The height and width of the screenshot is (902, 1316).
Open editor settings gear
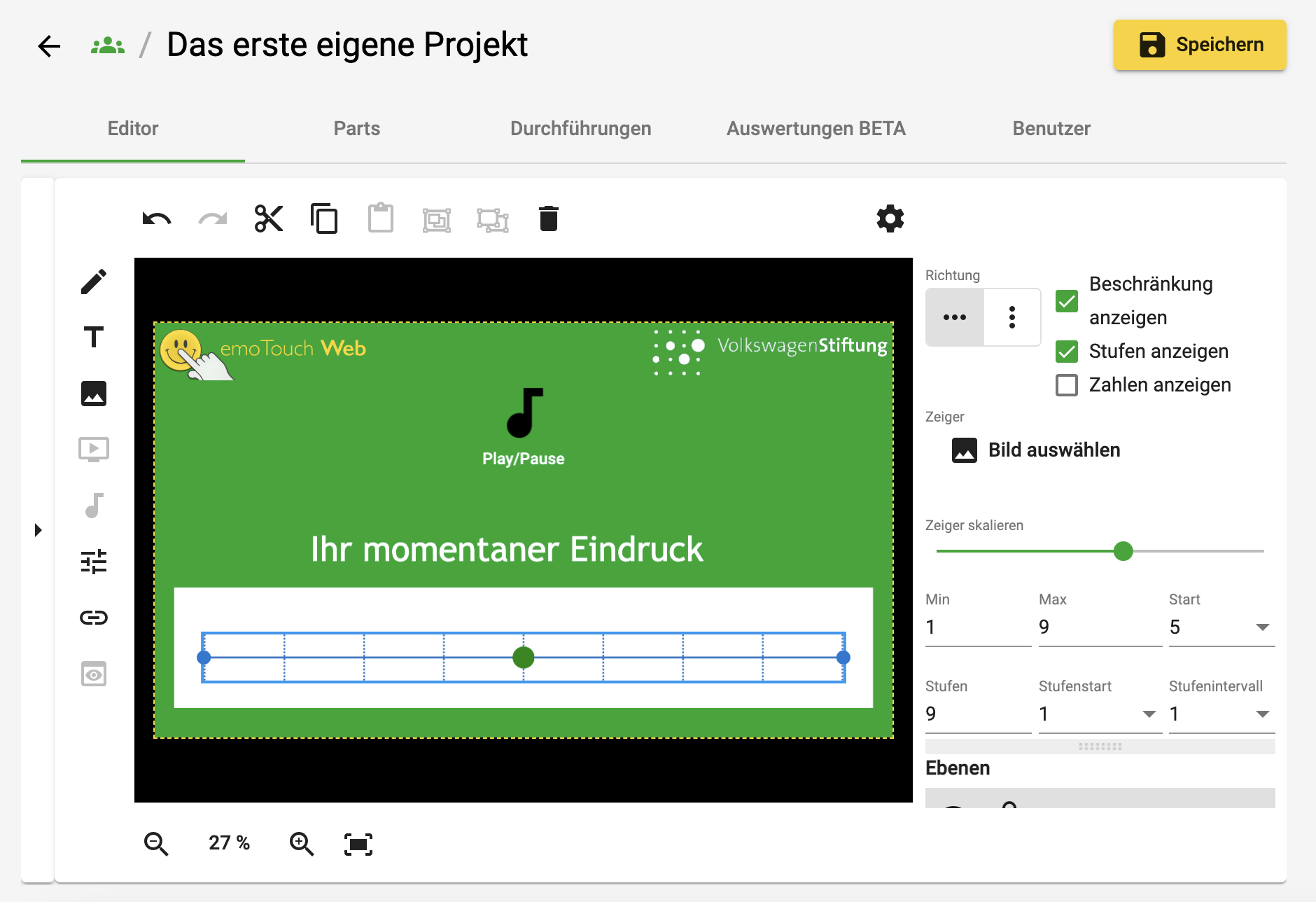pyautogui.click(x=890, y=218)
